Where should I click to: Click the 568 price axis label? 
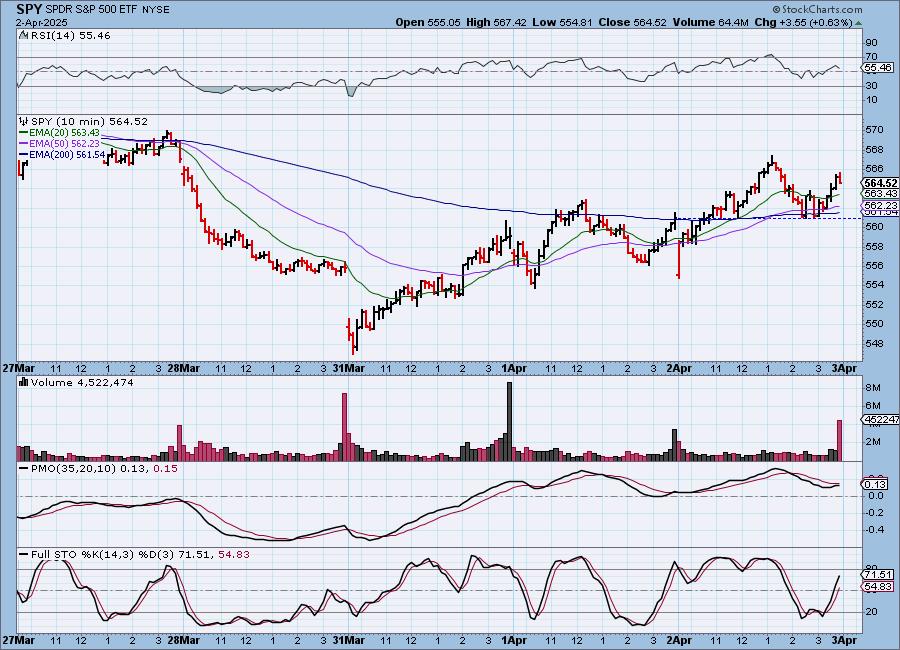[x=874, y=149]
